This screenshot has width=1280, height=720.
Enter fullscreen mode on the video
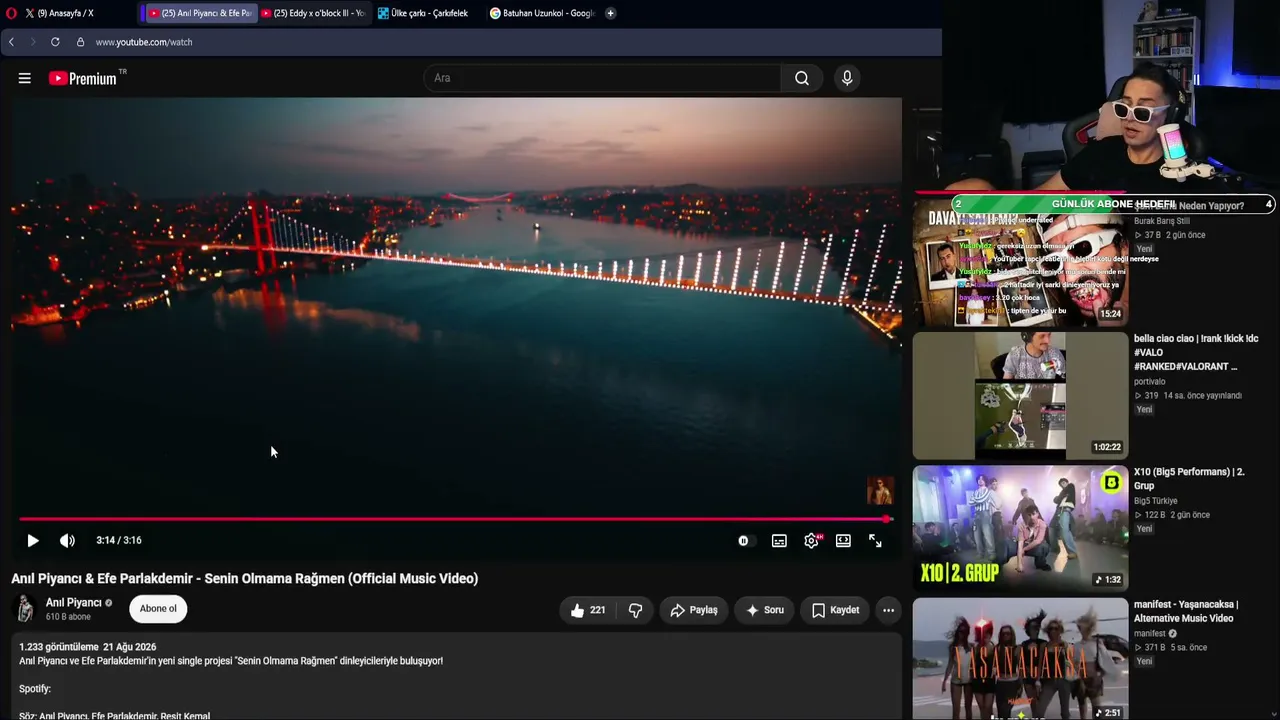pyautogui.click(x=875, y=540)
